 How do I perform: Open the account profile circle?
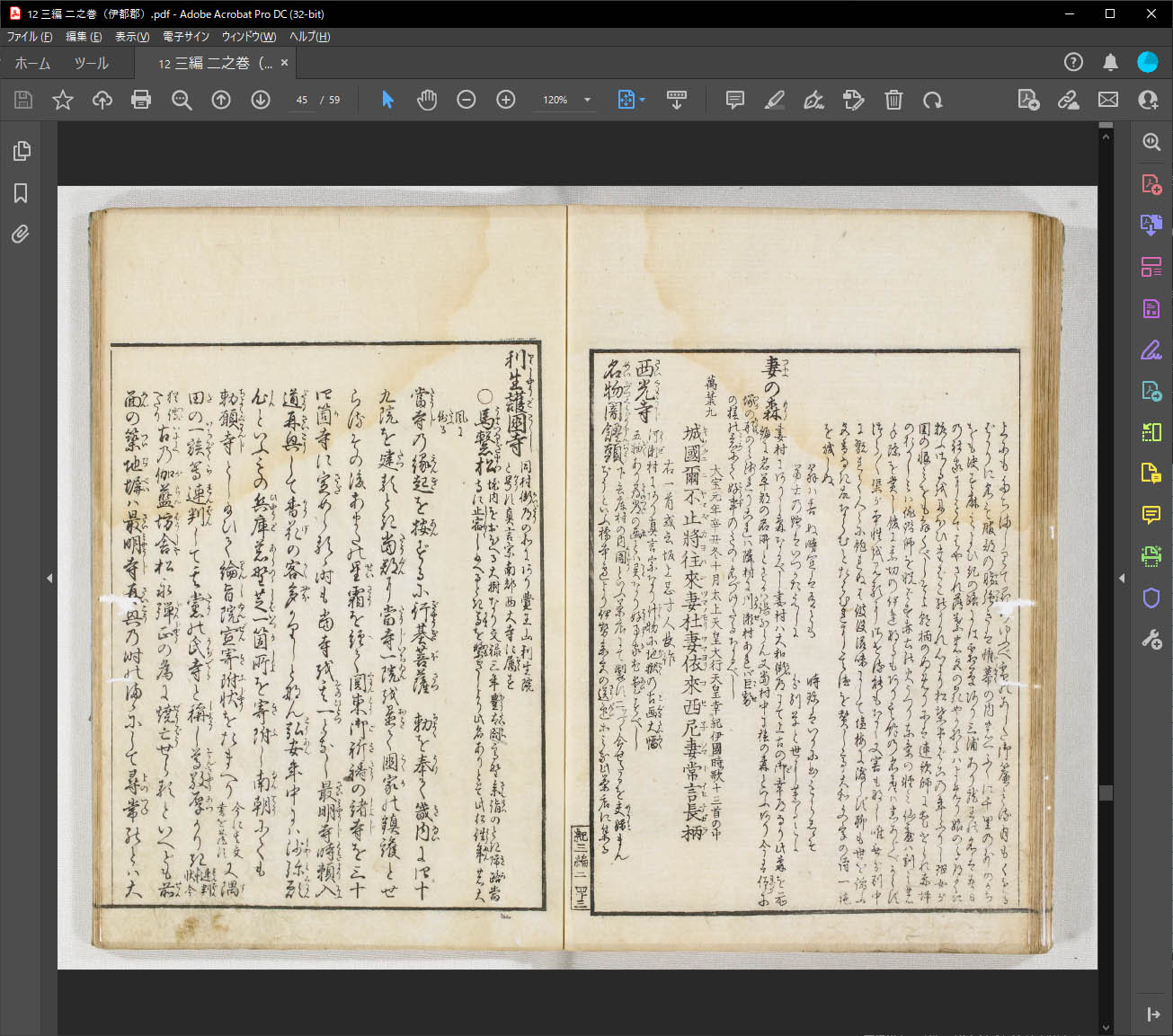click(x=1148, y=62)
